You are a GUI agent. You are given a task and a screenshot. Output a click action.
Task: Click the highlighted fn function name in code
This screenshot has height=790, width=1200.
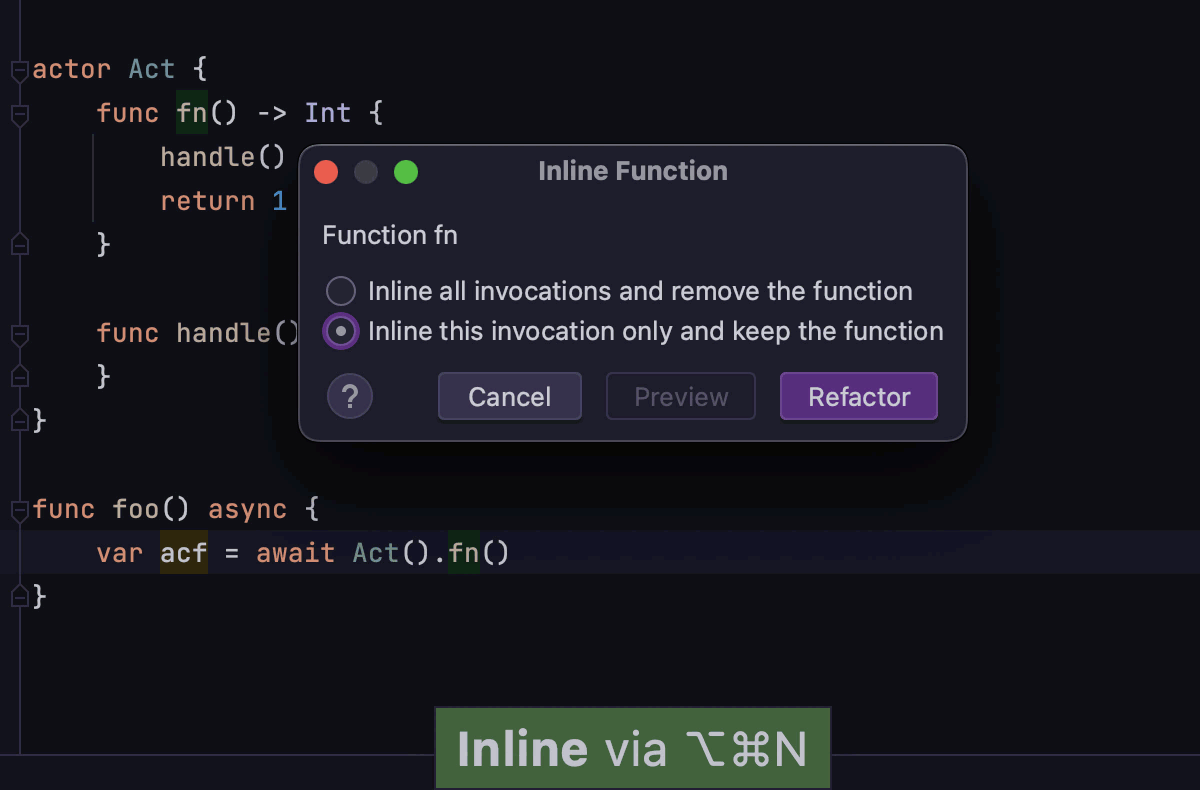coord(190,113)
